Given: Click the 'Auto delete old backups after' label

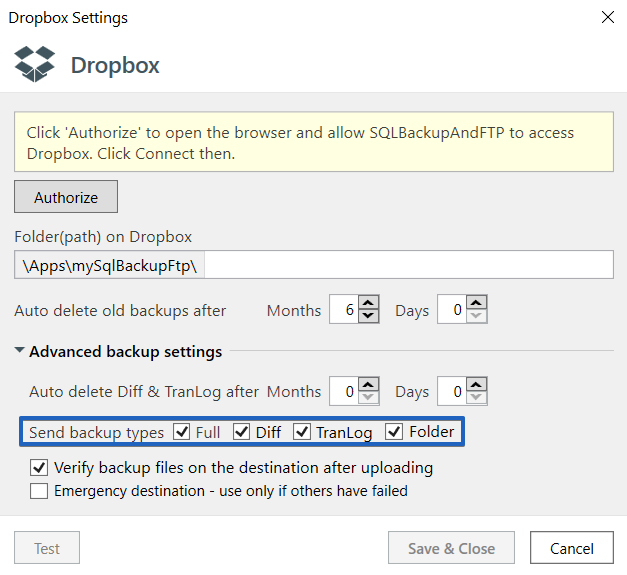Looking at the screenshot, I should [120, 311].
